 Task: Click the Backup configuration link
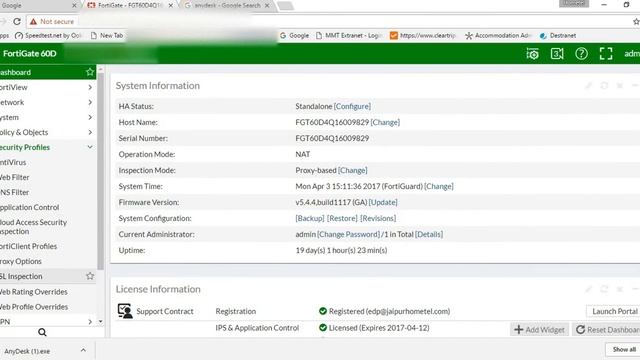pyautogui.click(x=310, y=218)
